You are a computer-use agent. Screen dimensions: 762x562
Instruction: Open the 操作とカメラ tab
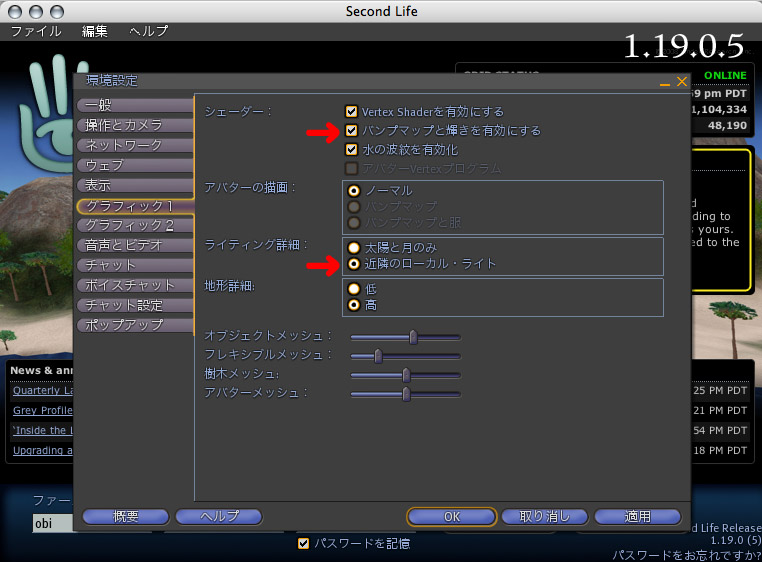135,125
